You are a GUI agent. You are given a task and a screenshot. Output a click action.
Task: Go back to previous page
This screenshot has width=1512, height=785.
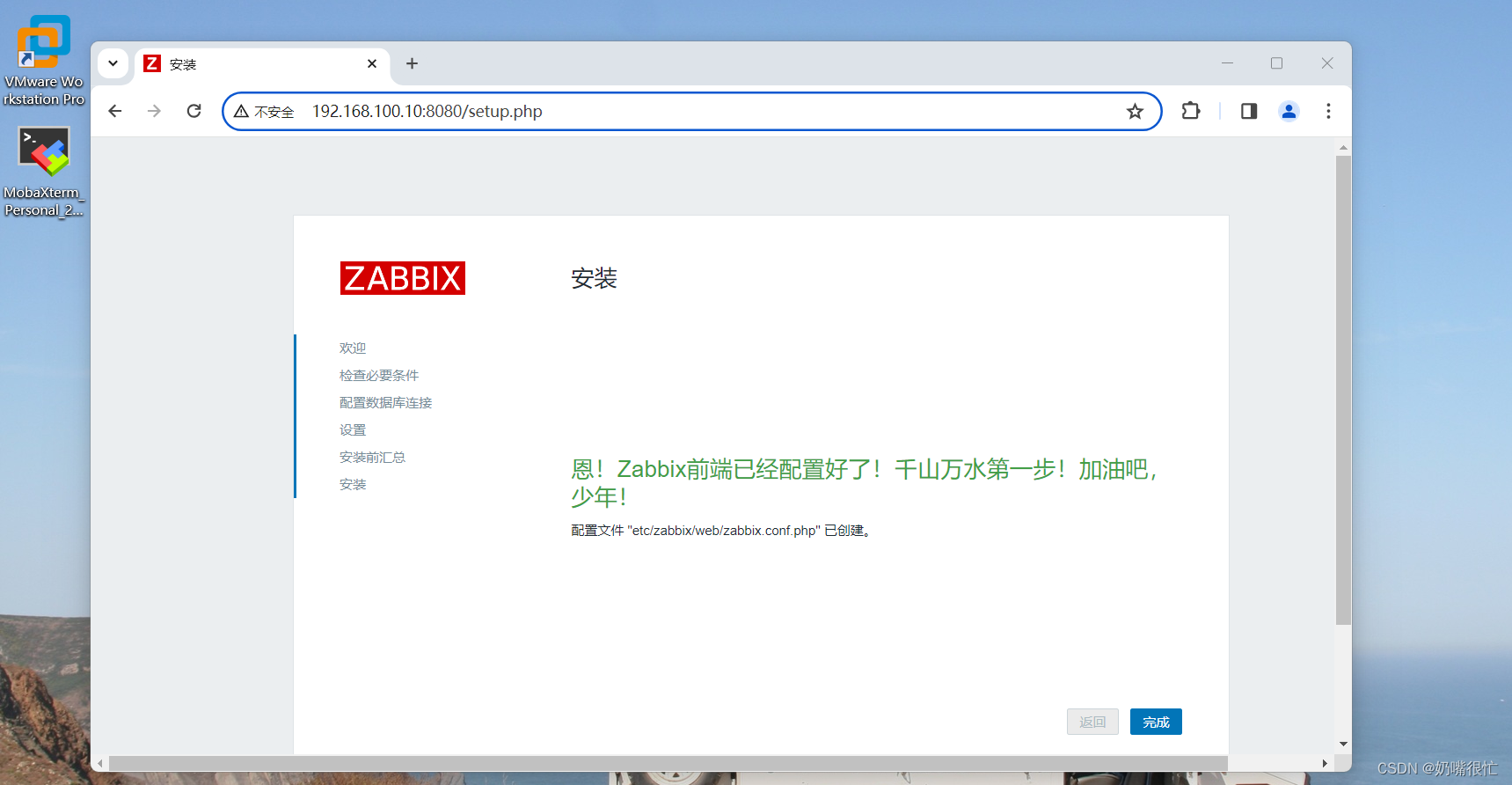pos(114,111)
